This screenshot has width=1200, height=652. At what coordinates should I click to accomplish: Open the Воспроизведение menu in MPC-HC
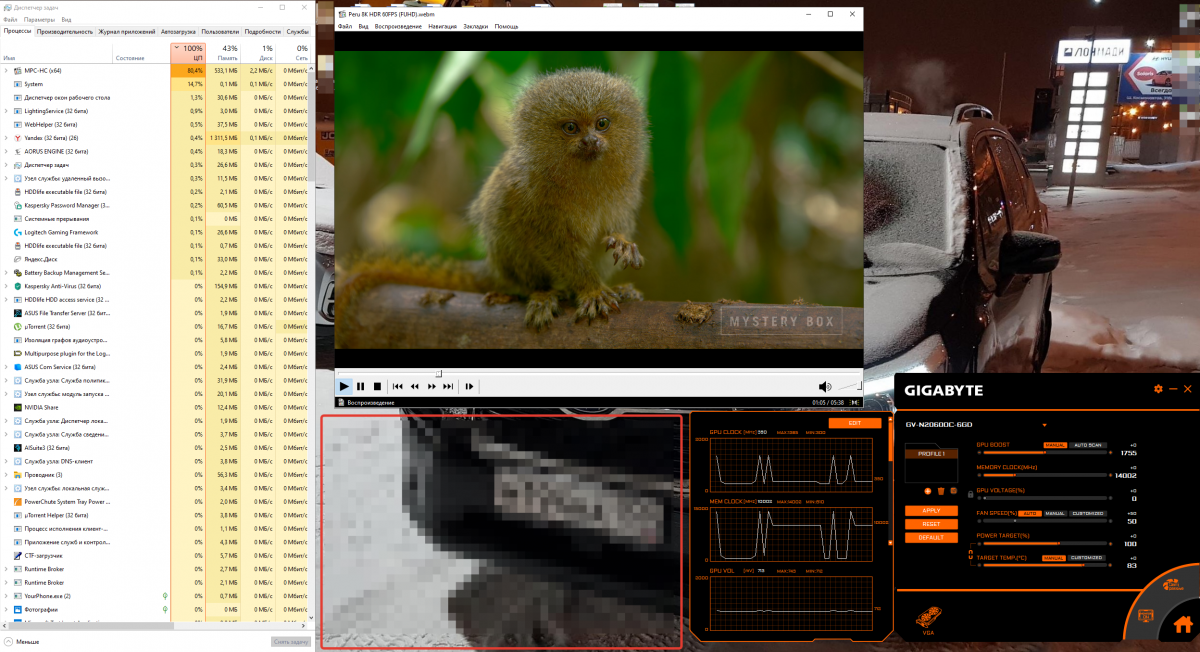click(x=398, y=26)
